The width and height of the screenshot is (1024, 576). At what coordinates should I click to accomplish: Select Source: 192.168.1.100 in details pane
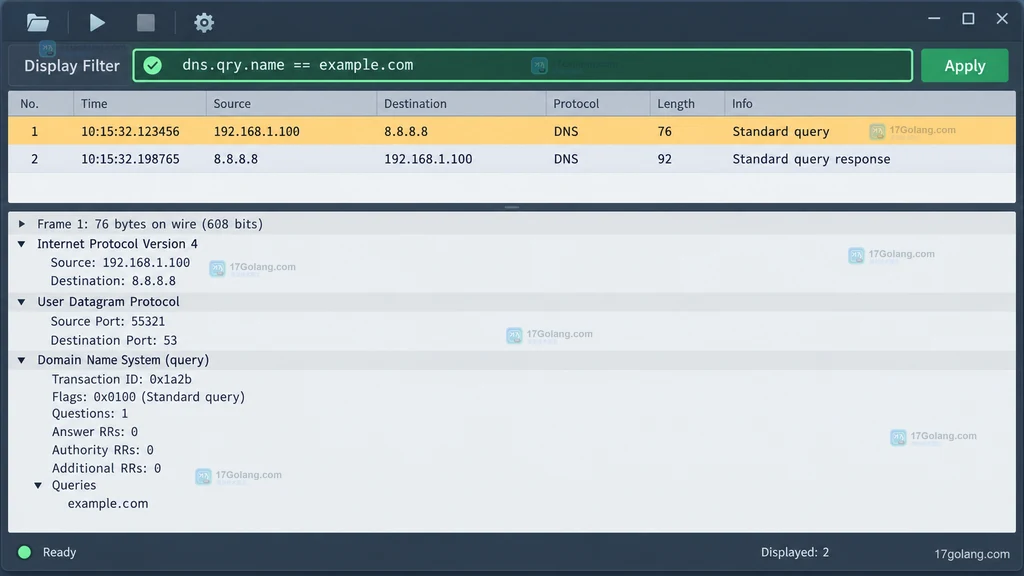[120, 263]
